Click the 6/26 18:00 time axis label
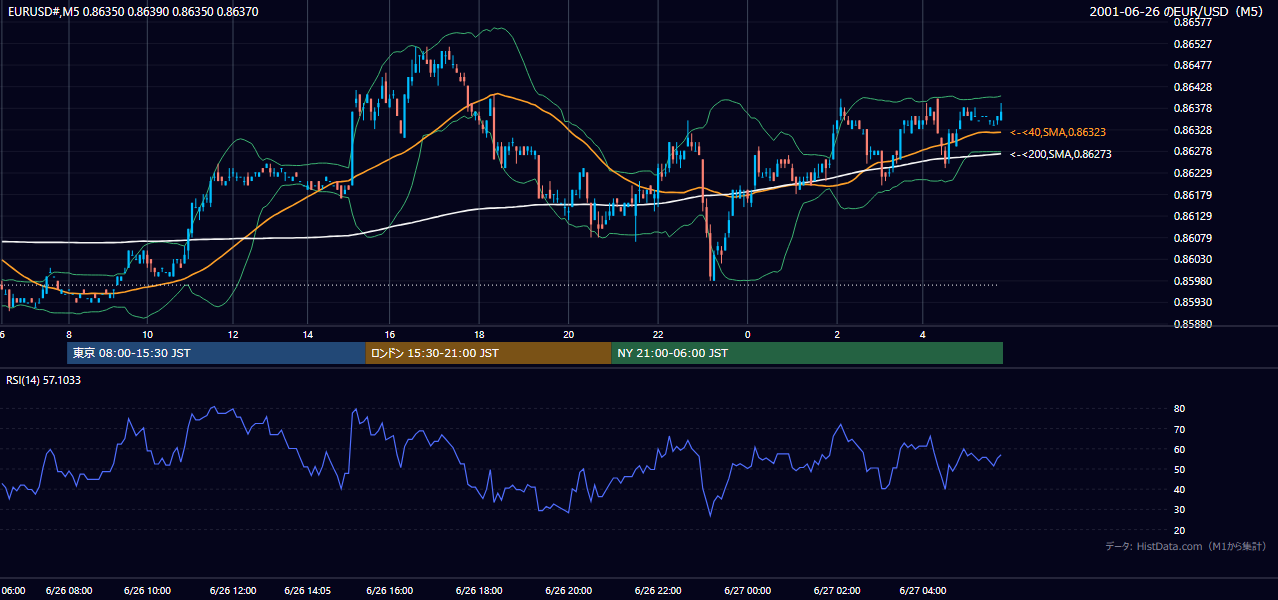1278x600 pixels. (x=478, y=590)
